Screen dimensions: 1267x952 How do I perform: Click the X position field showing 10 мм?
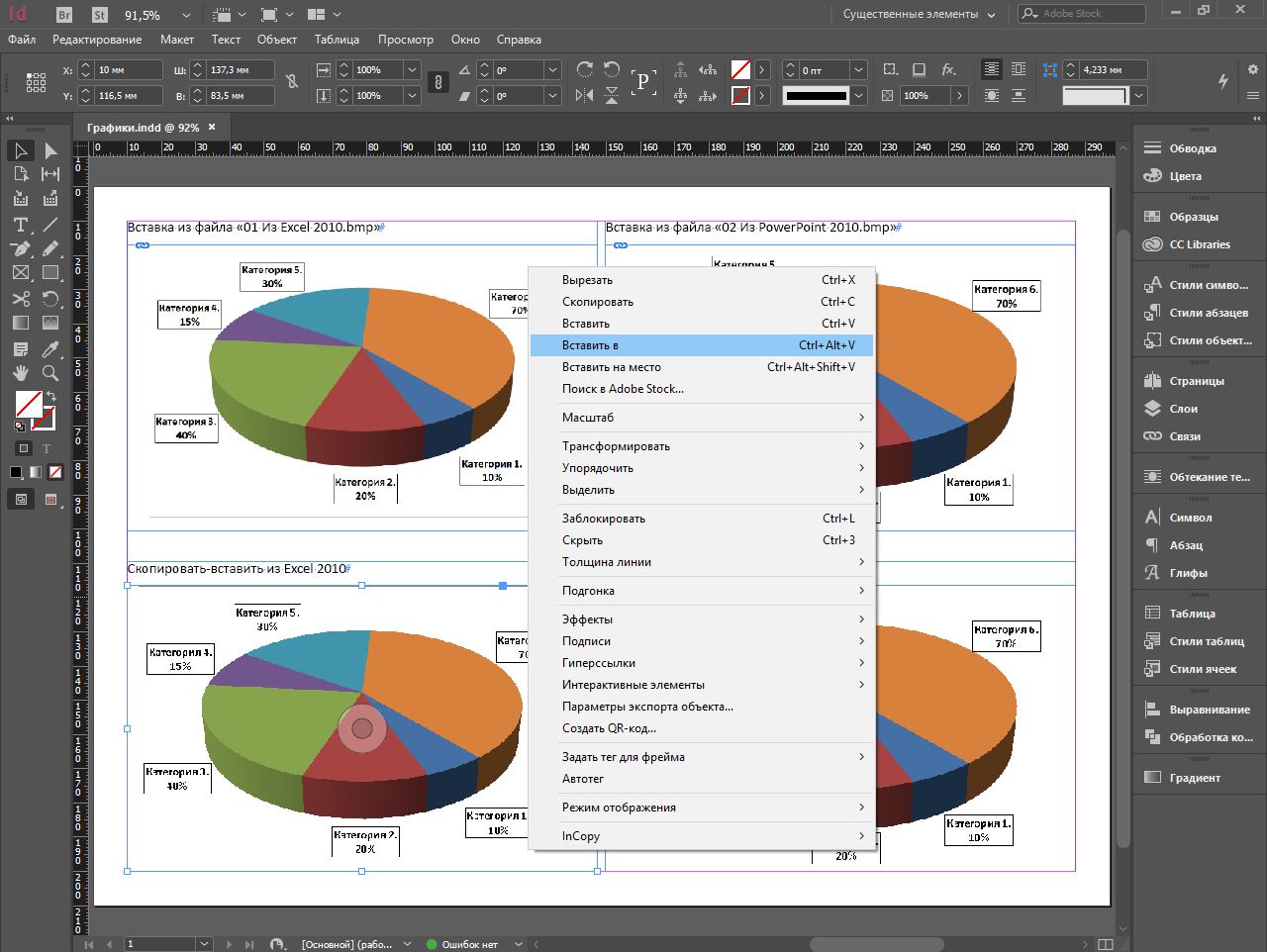[x=129, y=70]
